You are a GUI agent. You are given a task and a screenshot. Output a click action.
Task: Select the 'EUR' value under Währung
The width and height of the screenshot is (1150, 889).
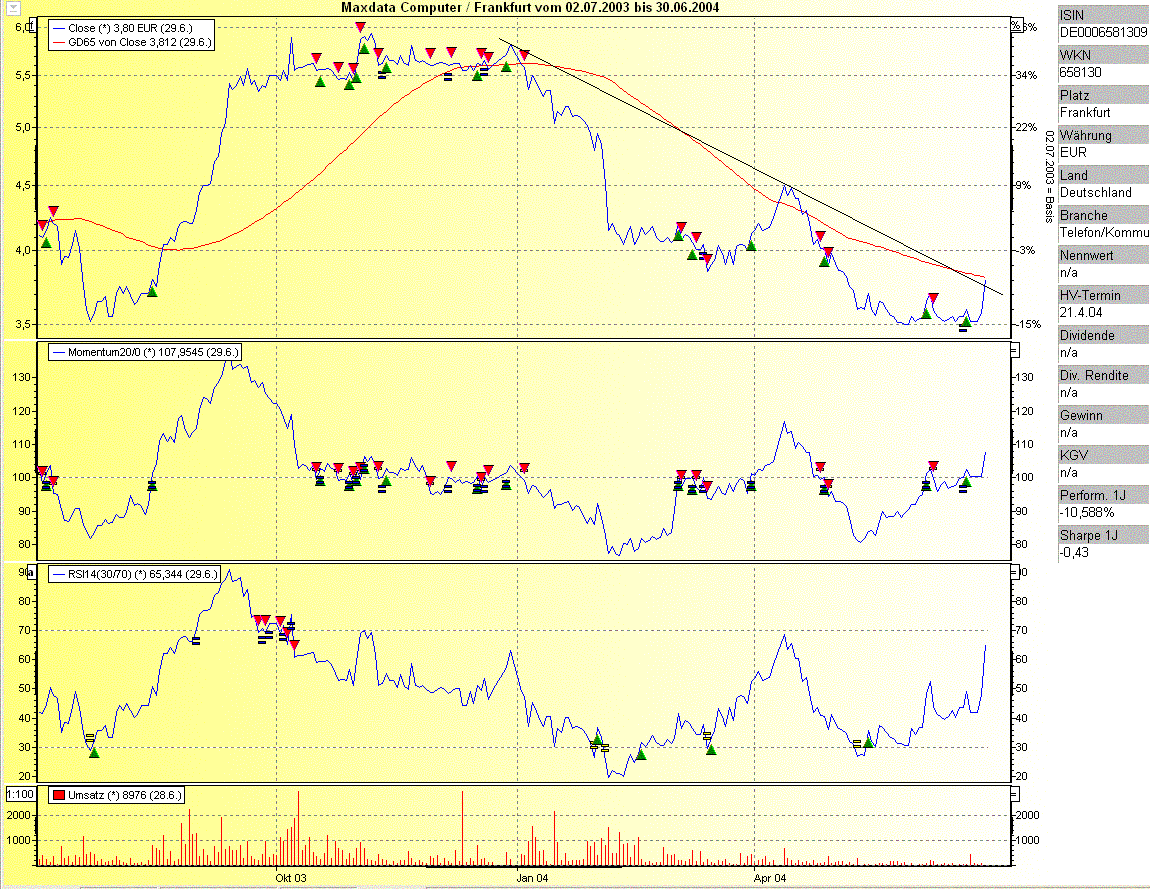[x=1073, y=153]
